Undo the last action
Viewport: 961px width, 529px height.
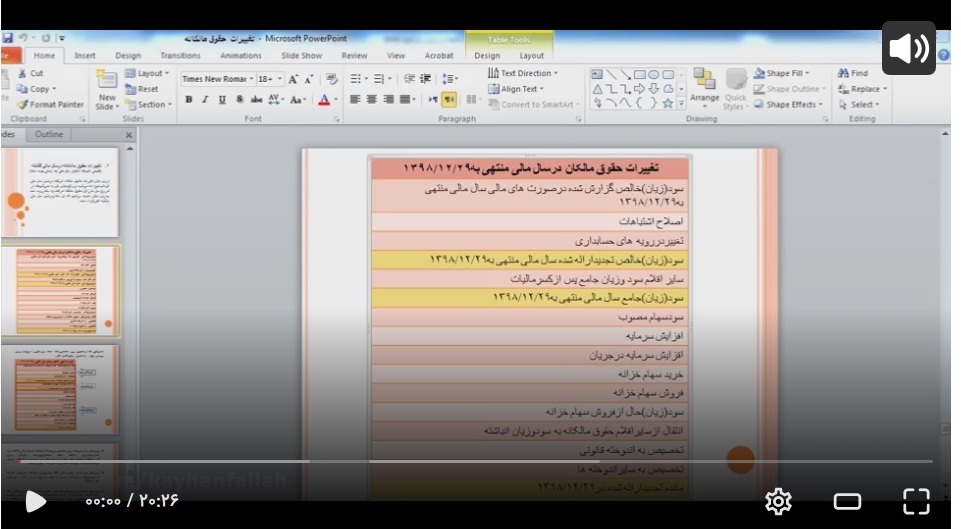tap(23, 39)
